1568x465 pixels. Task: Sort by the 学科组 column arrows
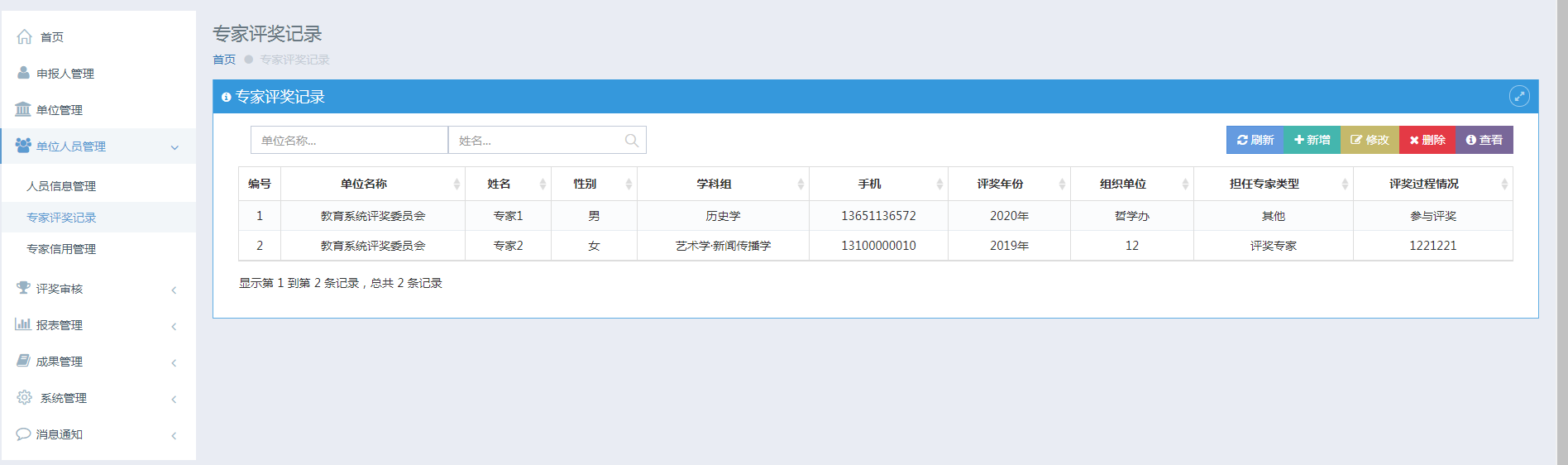(x=801, y=184)
